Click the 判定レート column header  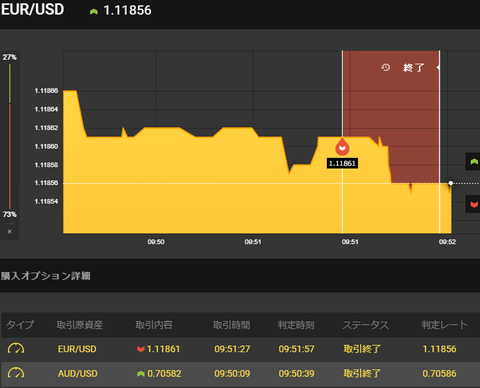(x=444, y=325)
